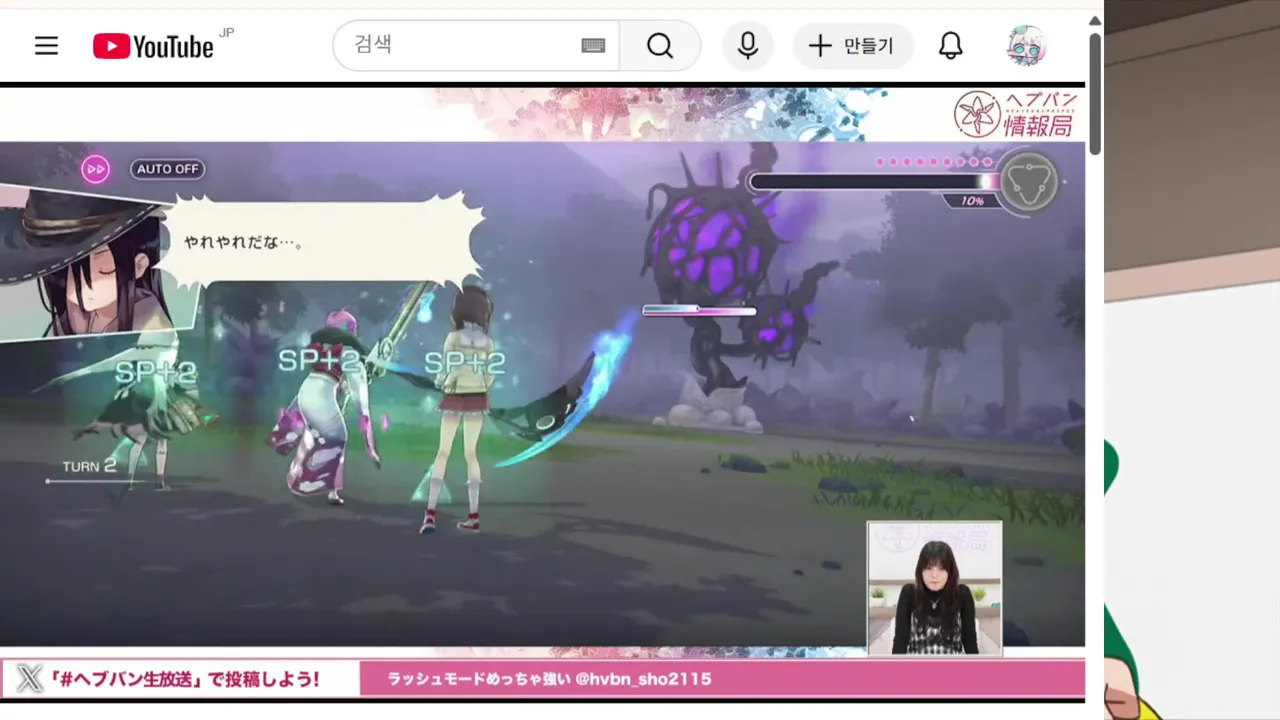Viewport: 1280px width, 720px height.
Task: Open the 만들기 create button
Action: click(x=853, y=45)
